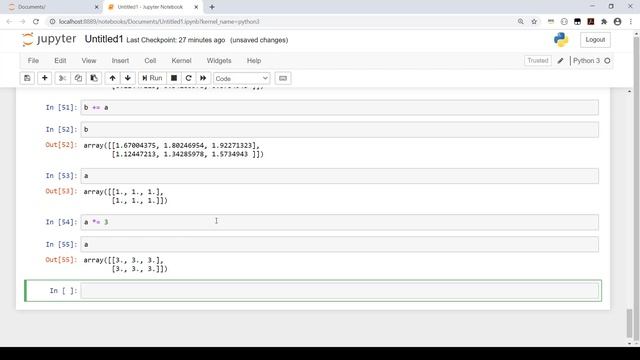Viewport: 640px width, 360px height.
Task: Copy selected cells icon
Action: [x=78, y=78]
